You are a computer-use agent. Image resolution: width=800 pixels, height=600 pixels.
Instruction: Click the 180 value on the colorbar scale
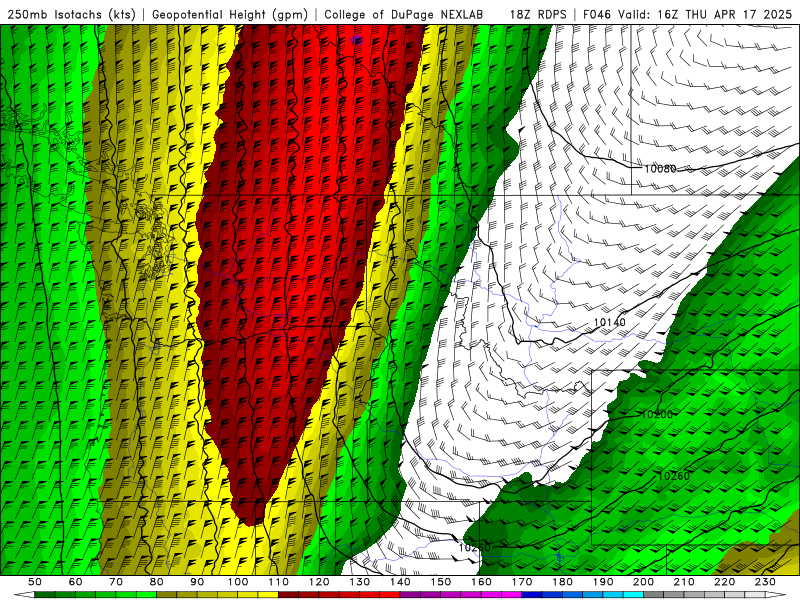pos(563,582)
